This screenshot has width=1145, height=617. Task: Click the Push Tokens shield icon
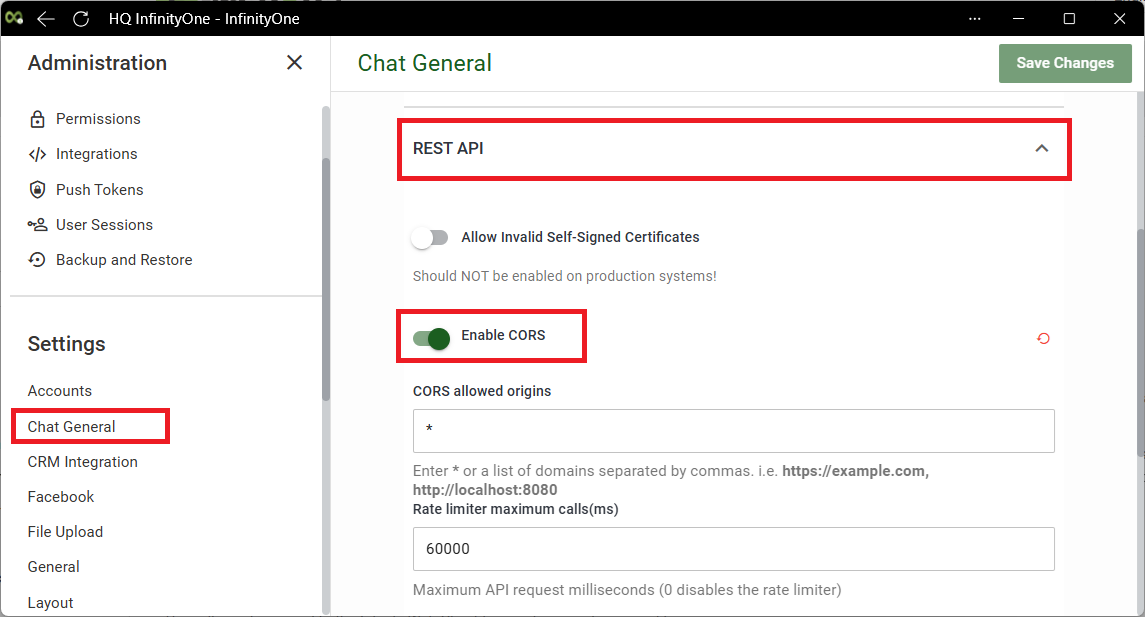[37, 190]
